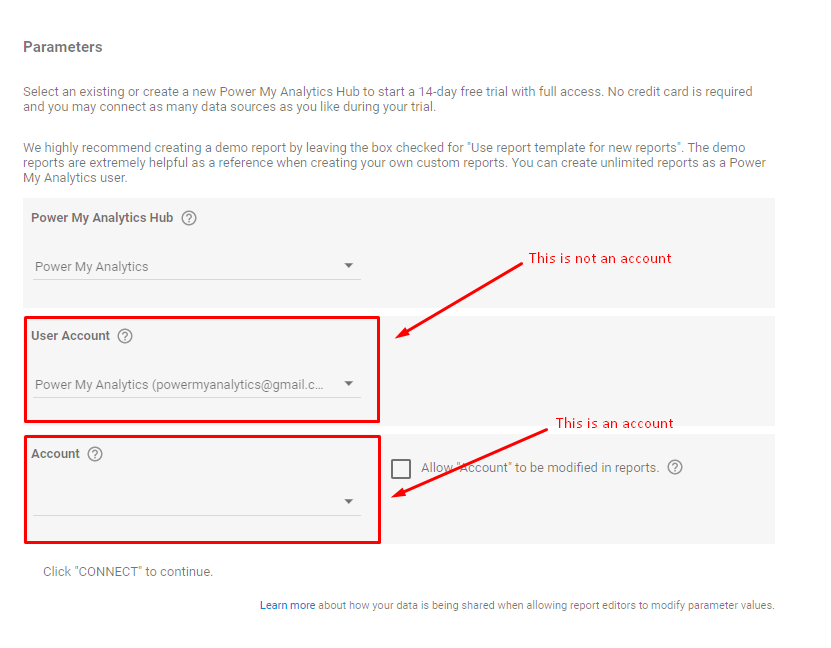Screen dimensions: 831x648
Task: Click the question mark icon beside Account label
Action: tap(95, 454)
